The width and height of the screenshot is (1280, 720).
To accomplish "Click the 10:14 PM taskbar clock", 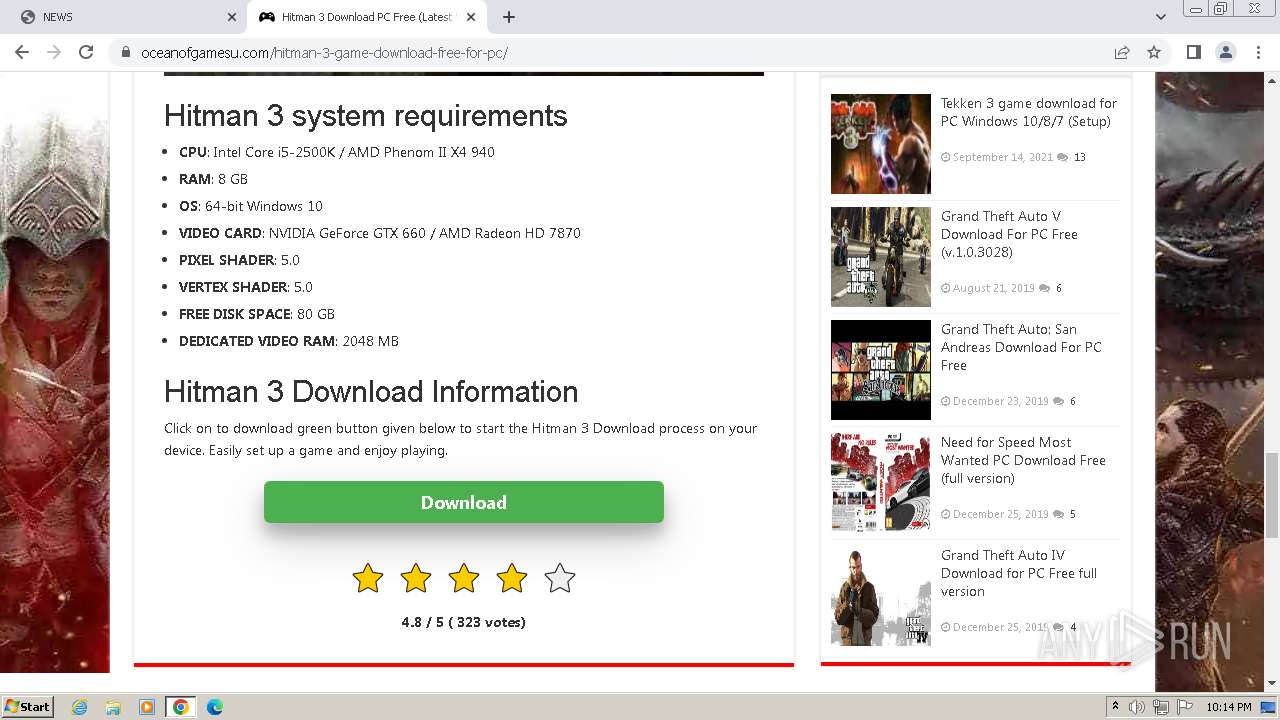I will pyautogui.click(x=1229, y=707).
